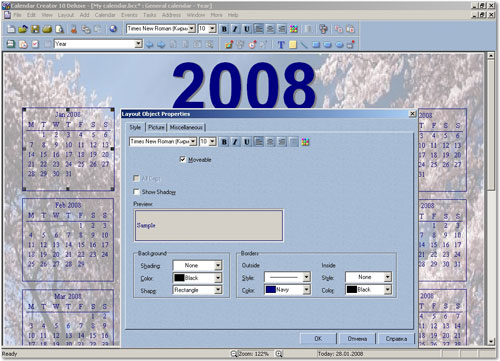The image size is (500, 361).
Task: Click zoom in magnifier in status bar
Action: click(279, 354)
